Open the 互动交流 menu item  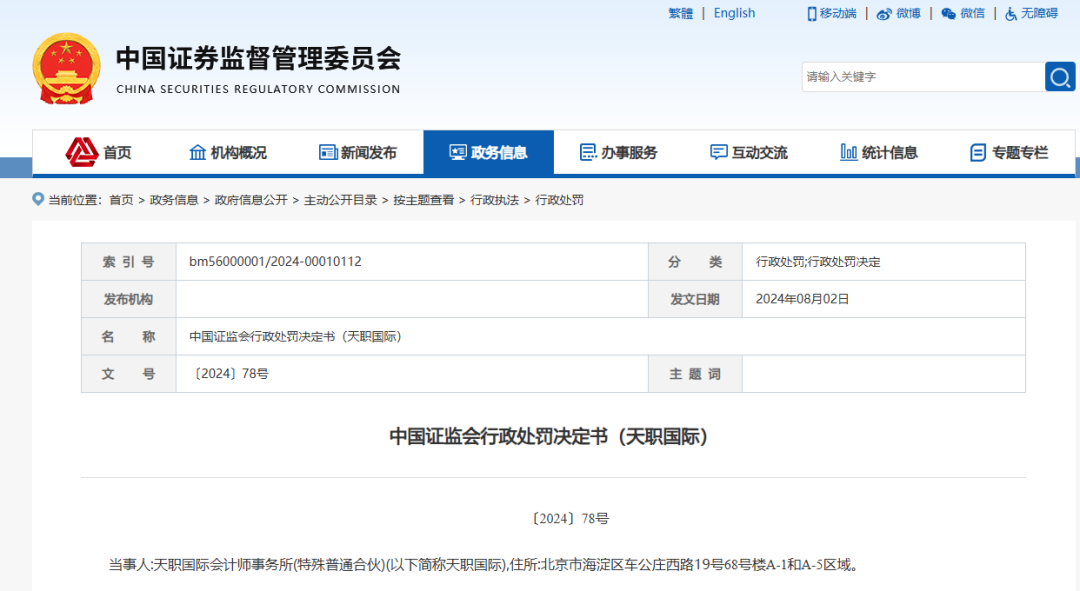[x=749, y=152]
